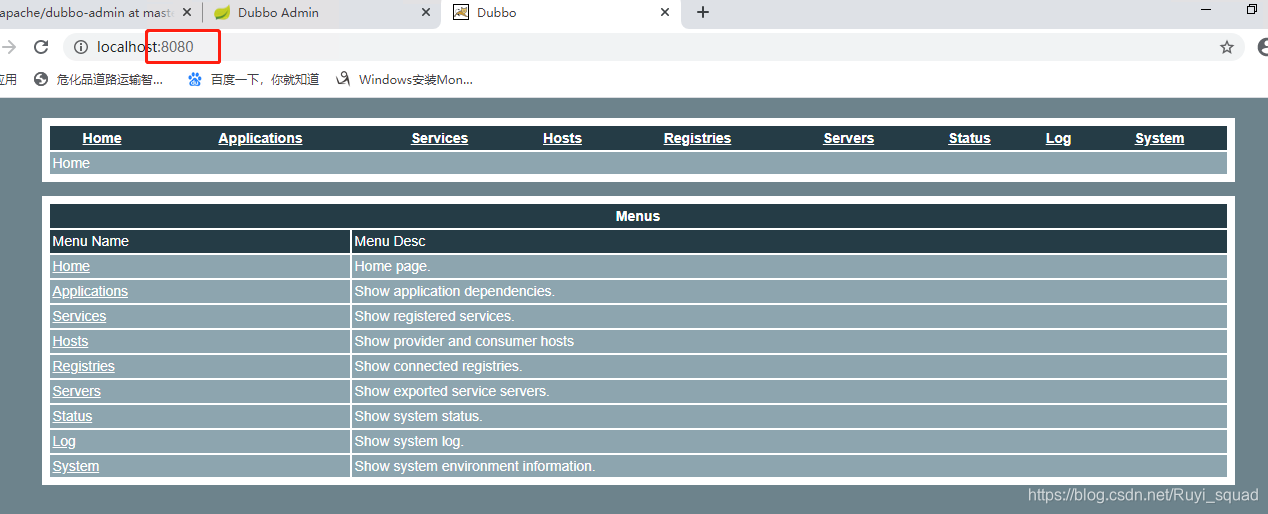This screenshot has width=1268, height=514.
Task: Switch to the apache/dubbo-admin tab
Action: (98, 13)
